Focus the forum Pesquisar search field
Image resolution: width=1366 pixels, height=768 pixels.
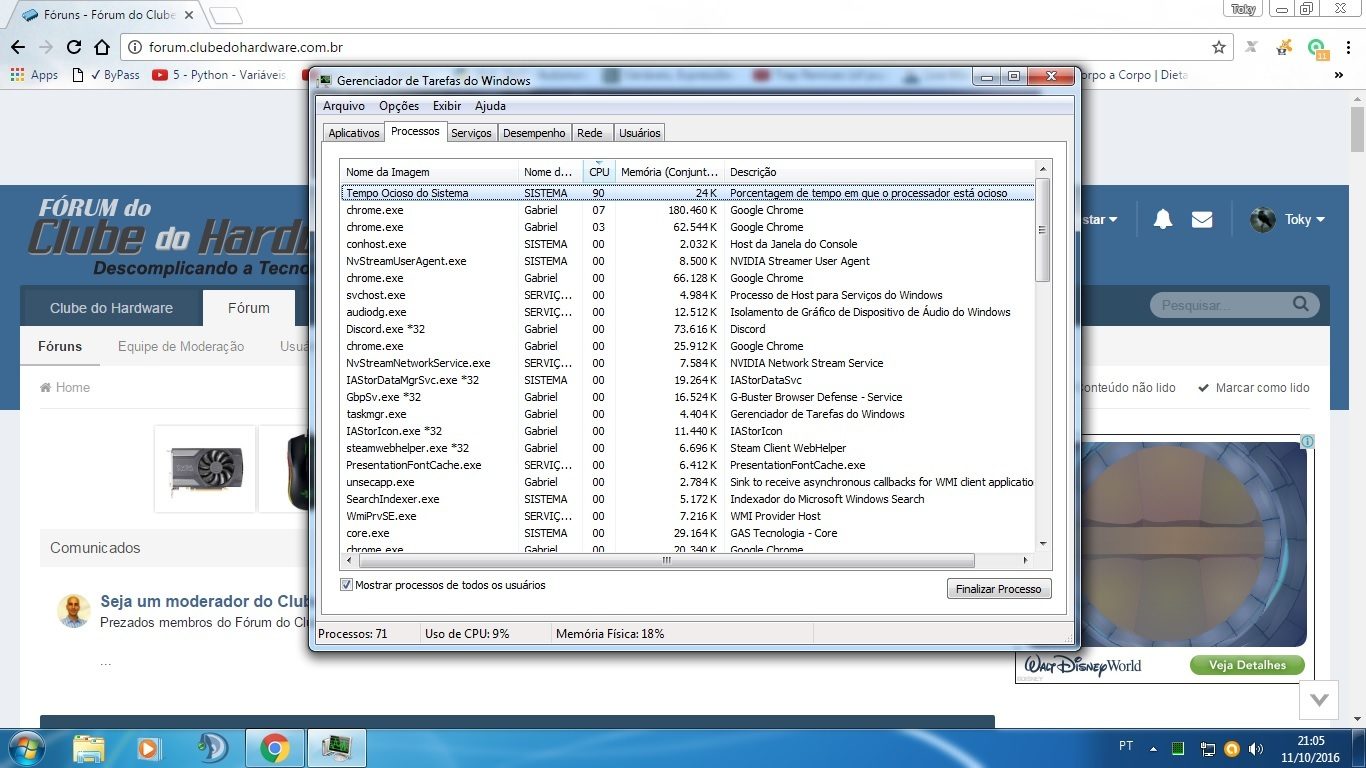tap(1222, 304)
